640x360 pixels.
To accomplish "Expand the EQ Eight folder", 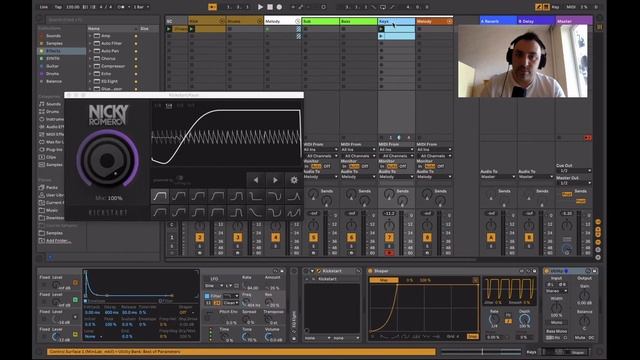I will tap(90, 81).
